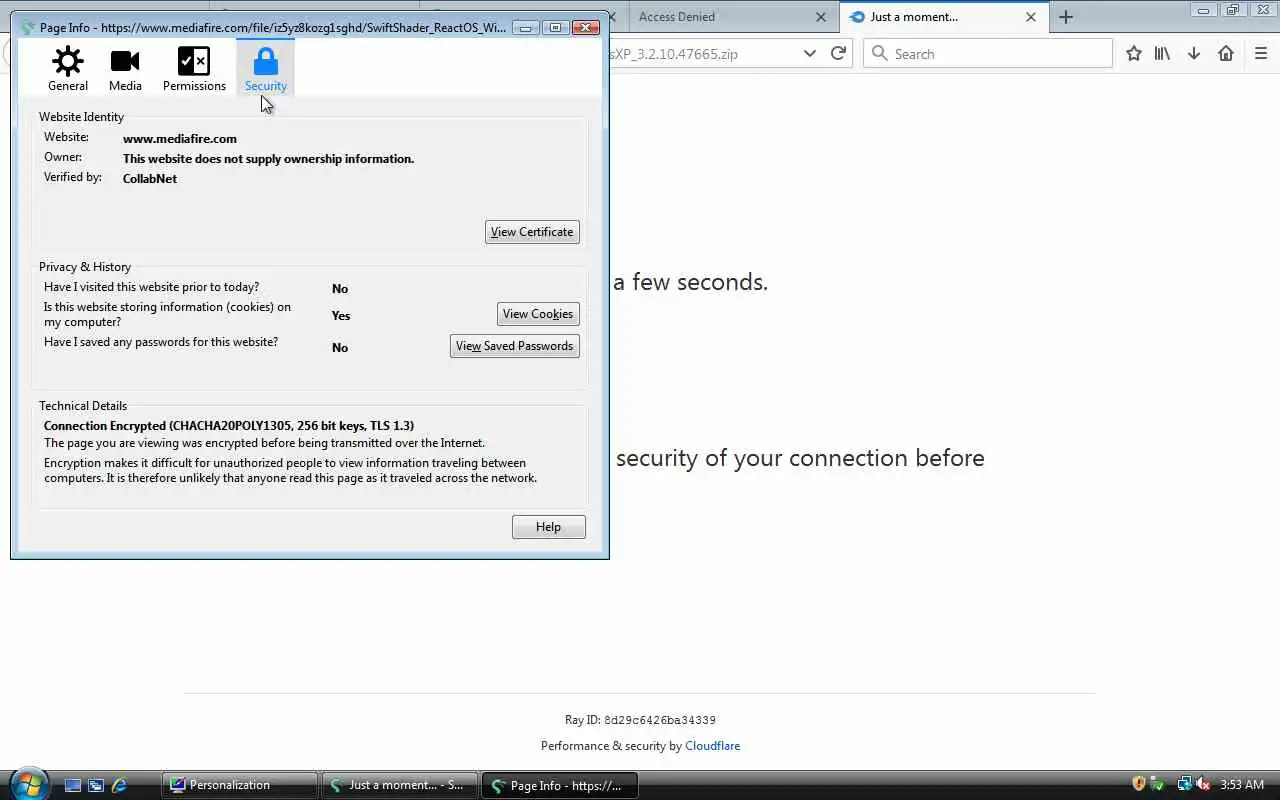1280x800 pixels.
Task: Select Page Info taskbar button
Action: pos(560,785)
